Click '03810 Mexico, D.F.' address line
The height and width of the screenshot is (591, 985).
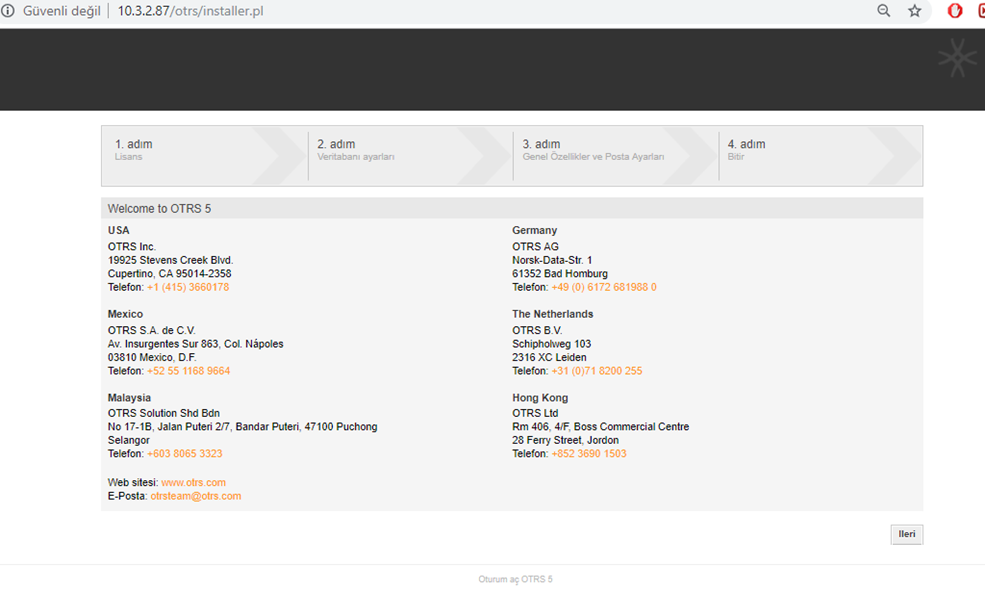click(152, 357)
